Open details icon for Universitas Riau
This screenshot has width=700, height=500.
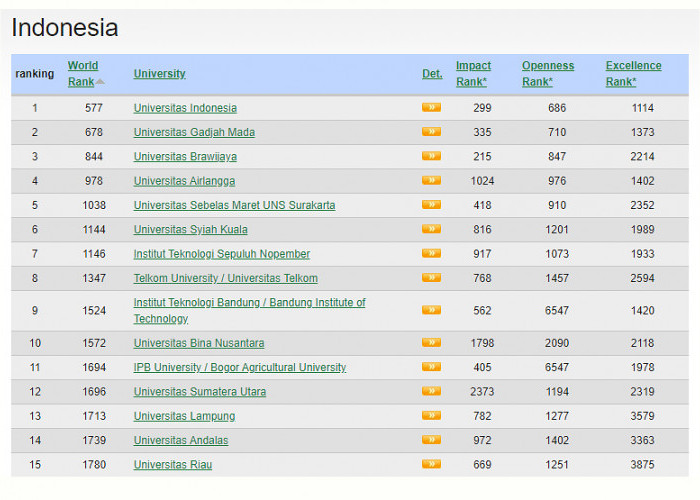431,464
